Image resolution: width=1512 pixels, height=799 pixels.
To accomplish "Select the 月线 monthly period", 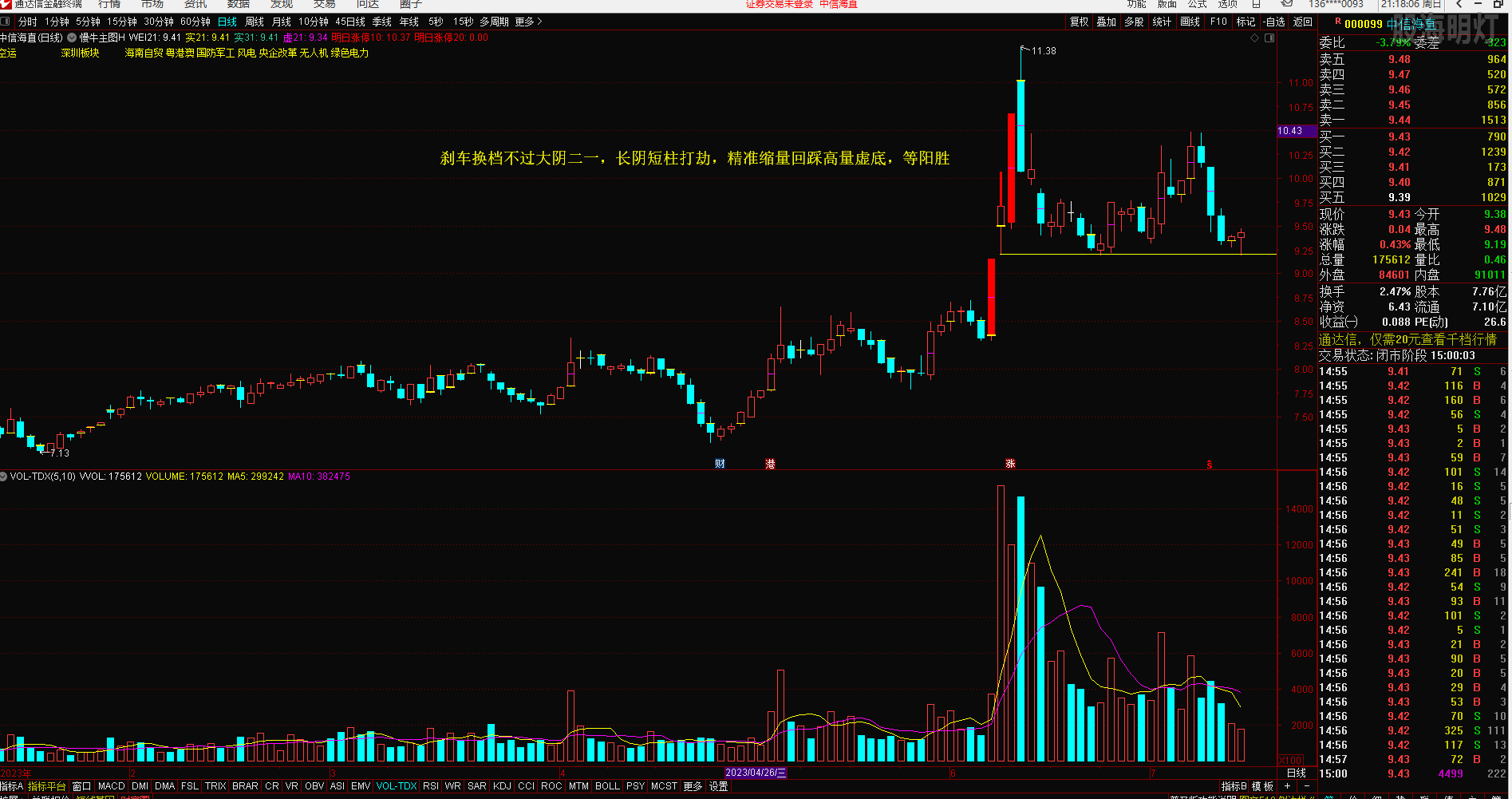I will point(282,22).
